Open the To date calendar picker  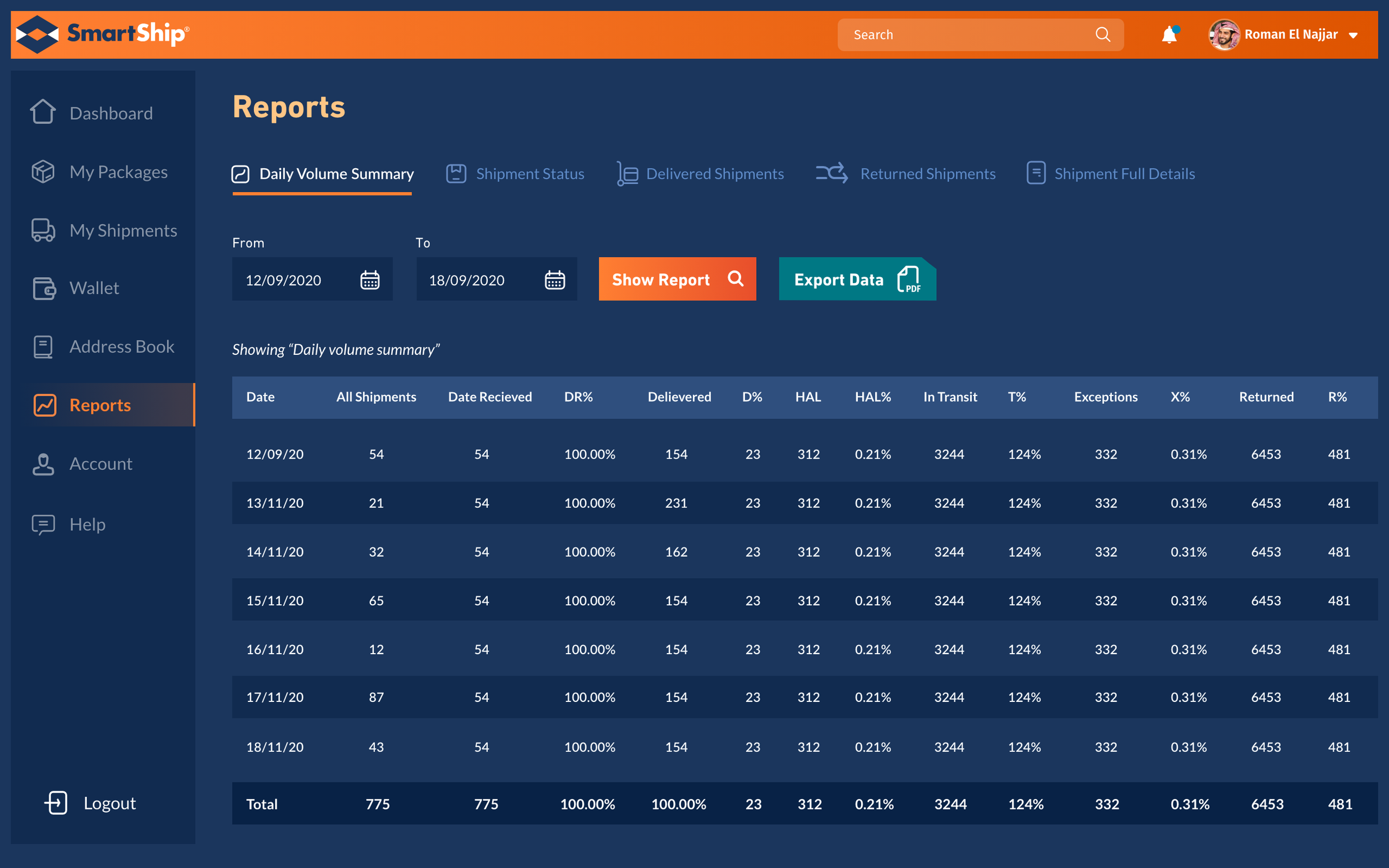[554, 279]
